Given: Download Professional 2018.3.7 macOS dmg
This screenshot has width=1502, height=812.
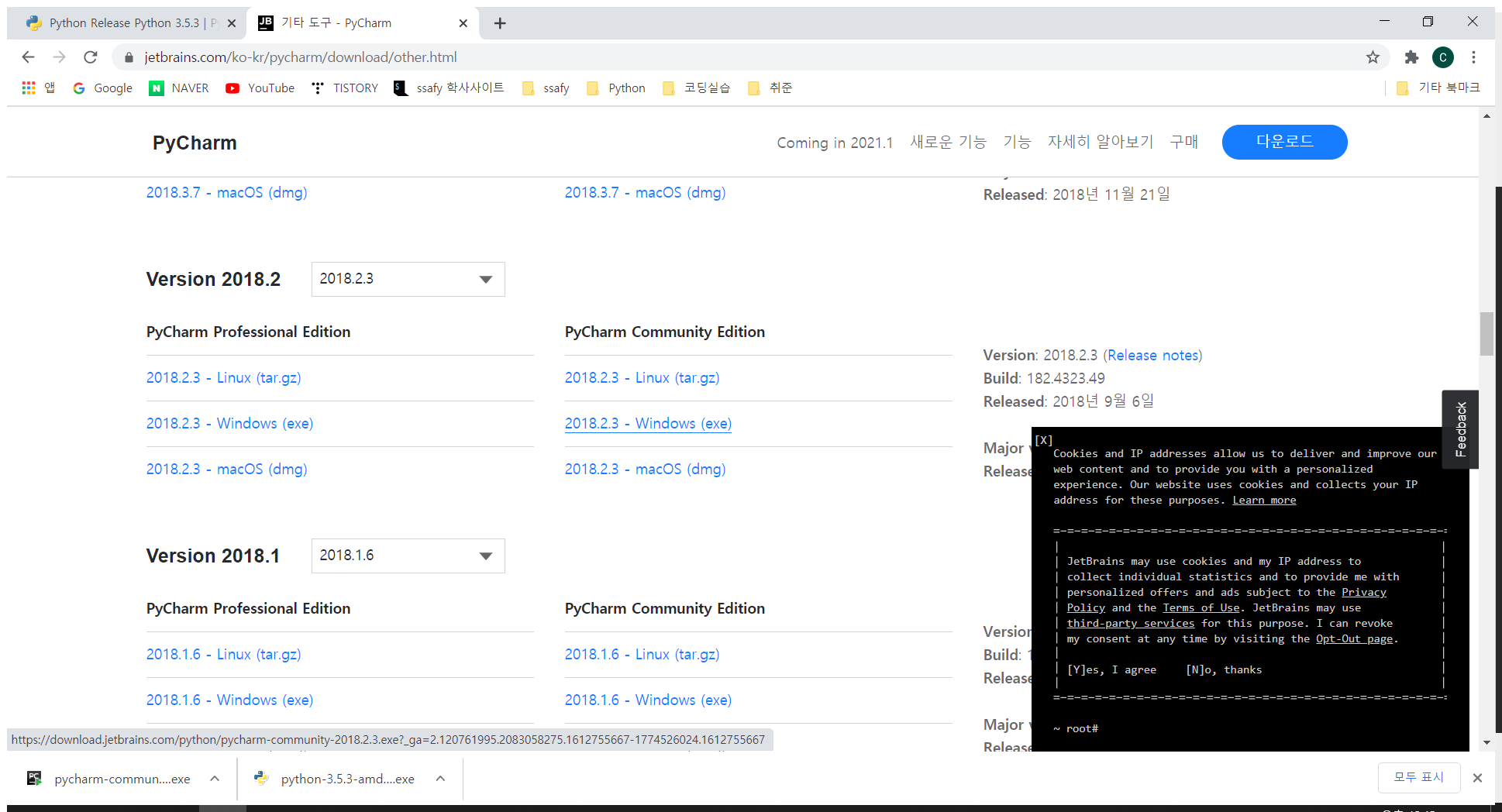Looking at the screenshot, I should pos(226,192).
